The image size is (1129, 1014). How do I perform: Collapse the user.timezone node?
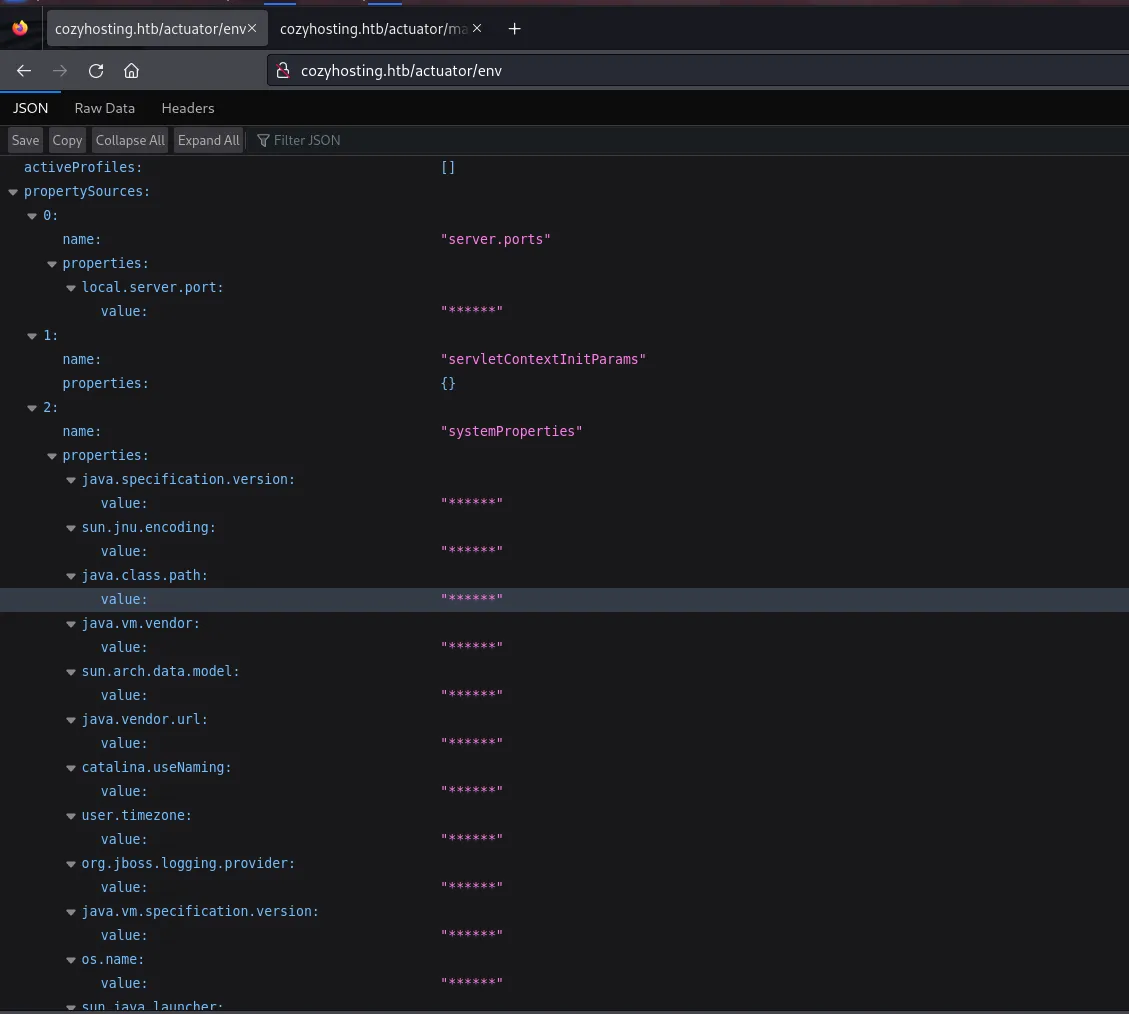click(71, 816)
